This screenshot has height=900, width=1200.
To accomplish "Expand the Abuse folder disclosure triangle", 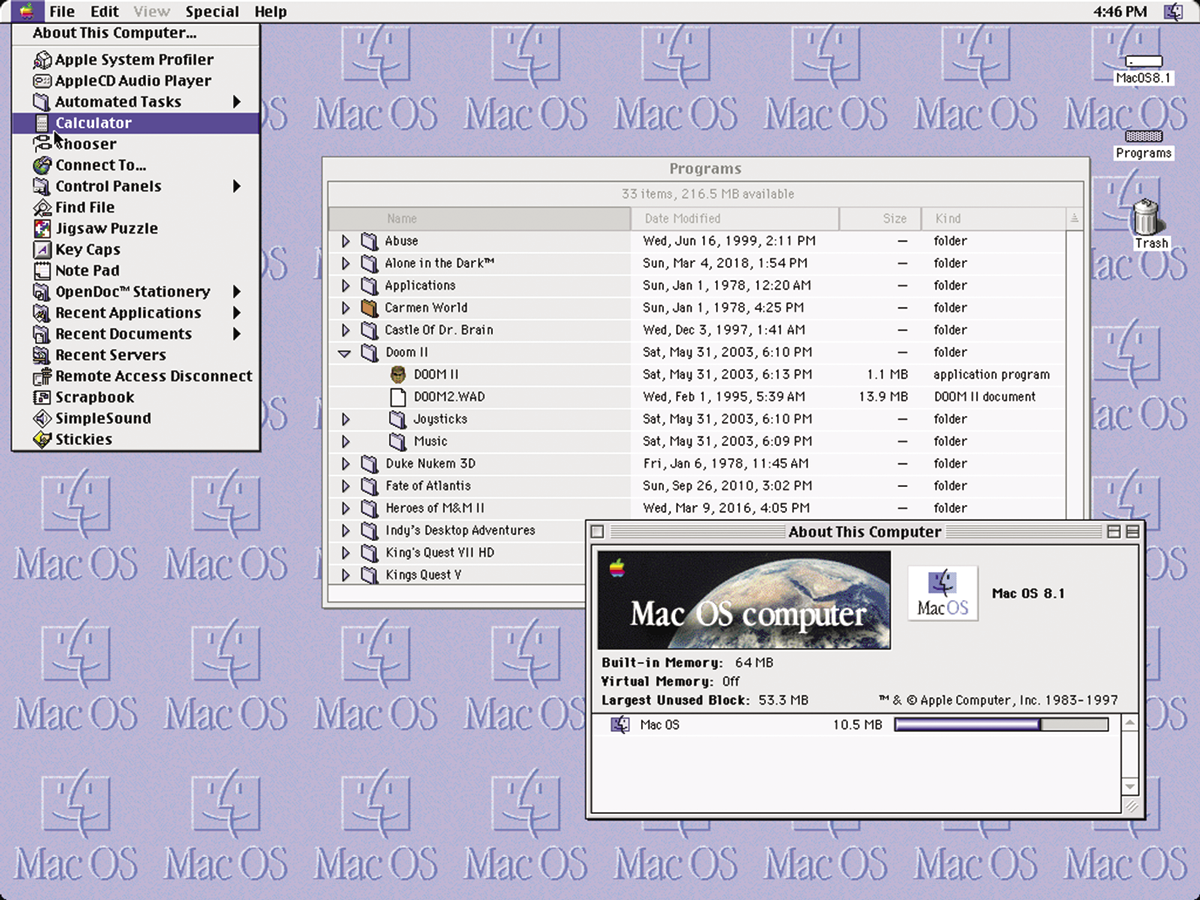I will [x=345, y=241].
